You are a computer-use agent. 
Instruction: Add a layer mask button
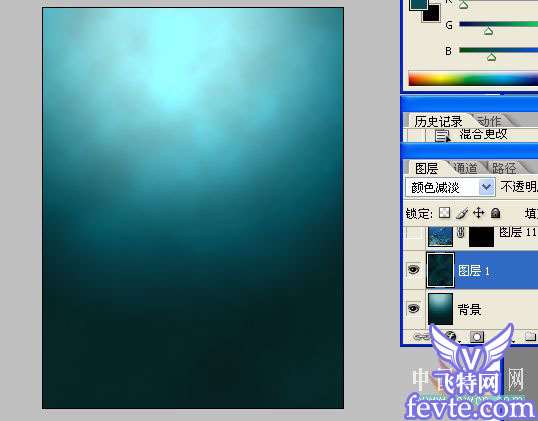coord(477,337)
